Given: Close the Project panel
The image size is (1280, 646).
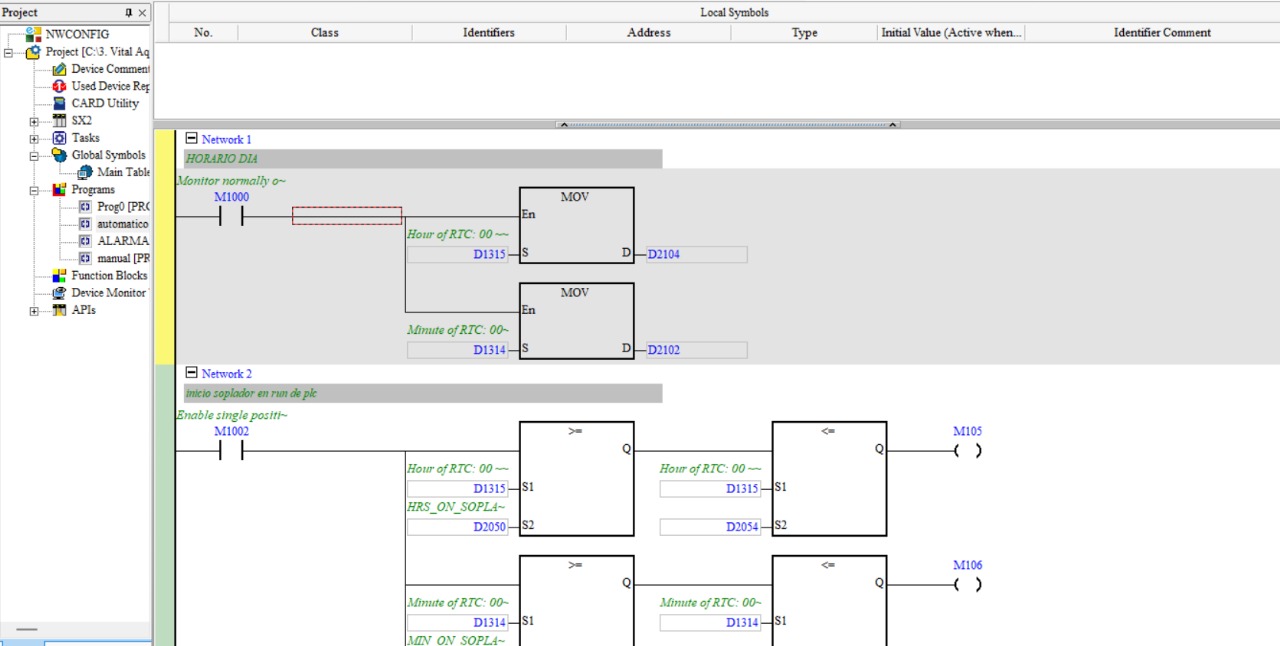Looking at the screenshot, I should 143,12.
